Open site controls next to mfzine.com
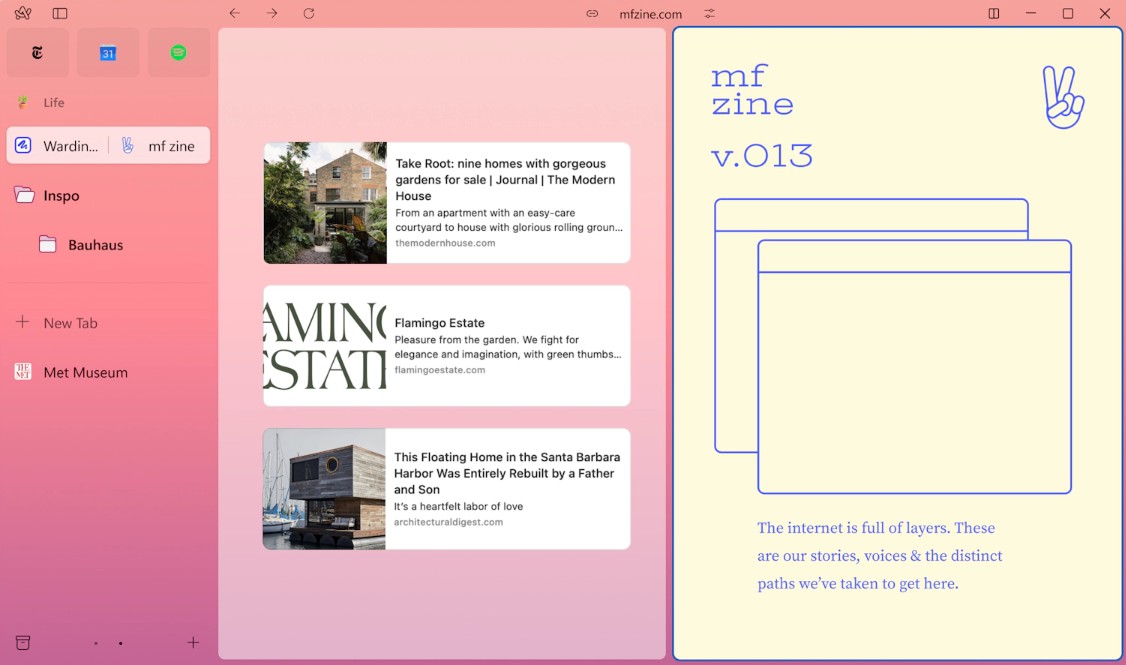 [709, 13]
